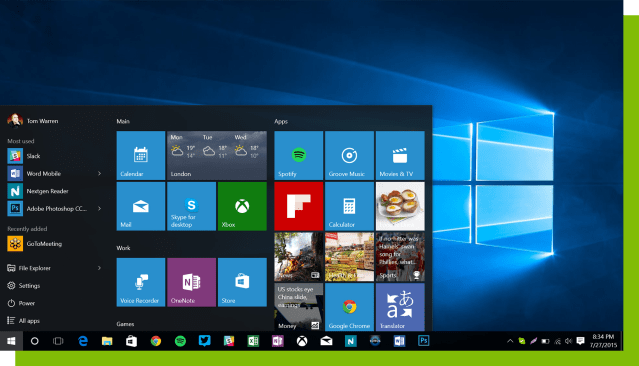Viewport: 639px width, 366px height.
Task: Open the Health & Fitness tile
Action: 349,257
